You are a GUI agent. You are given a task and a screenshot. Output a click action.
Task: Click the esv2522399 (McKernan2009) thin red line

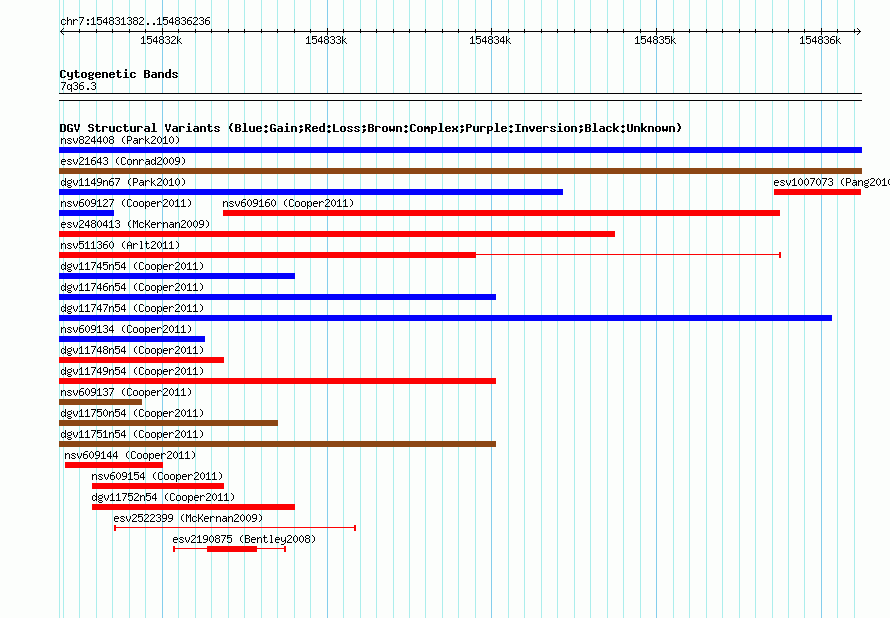pos(235,528)
